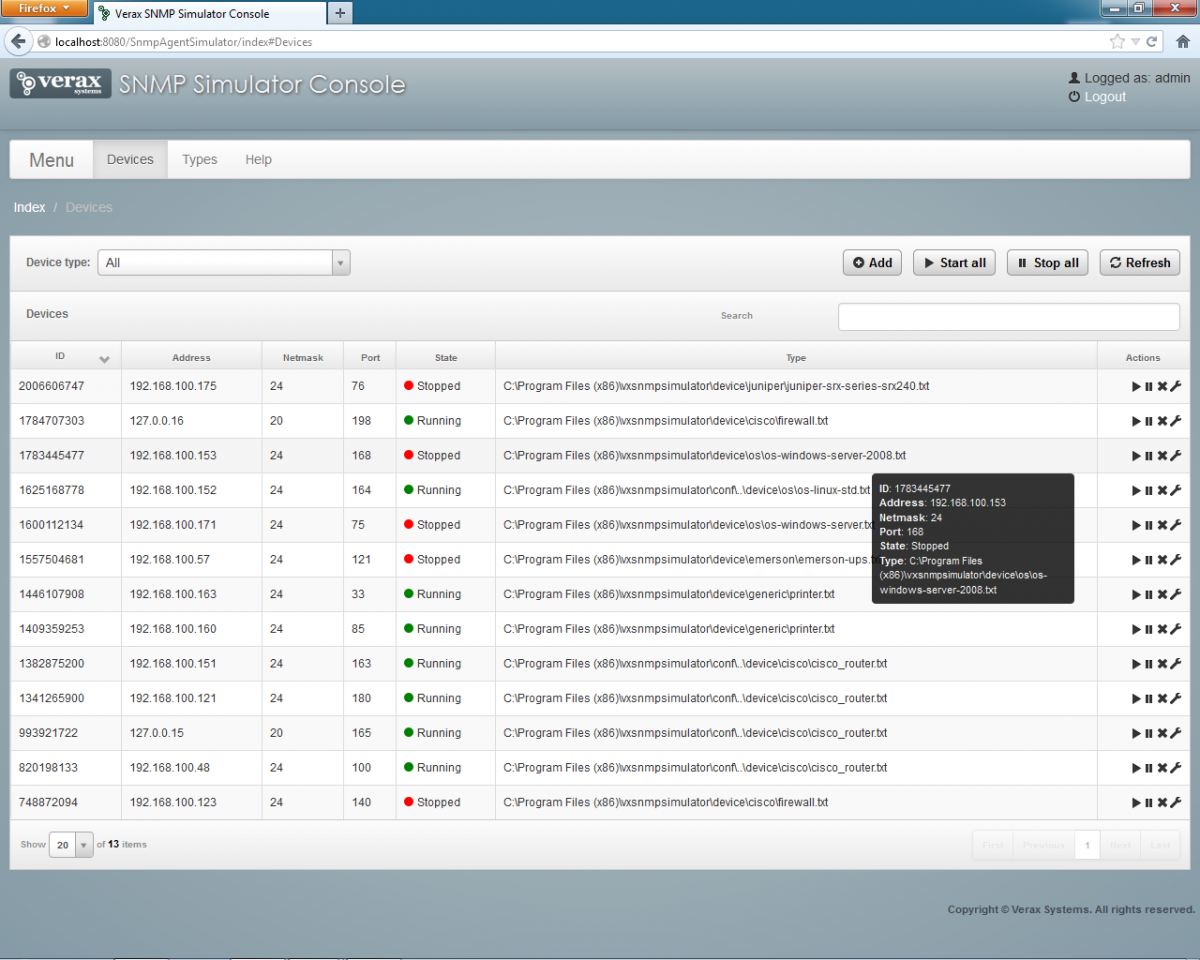Screen dimensions: 1200x960
Task: Sort by State column header
Action: point(446,358)
